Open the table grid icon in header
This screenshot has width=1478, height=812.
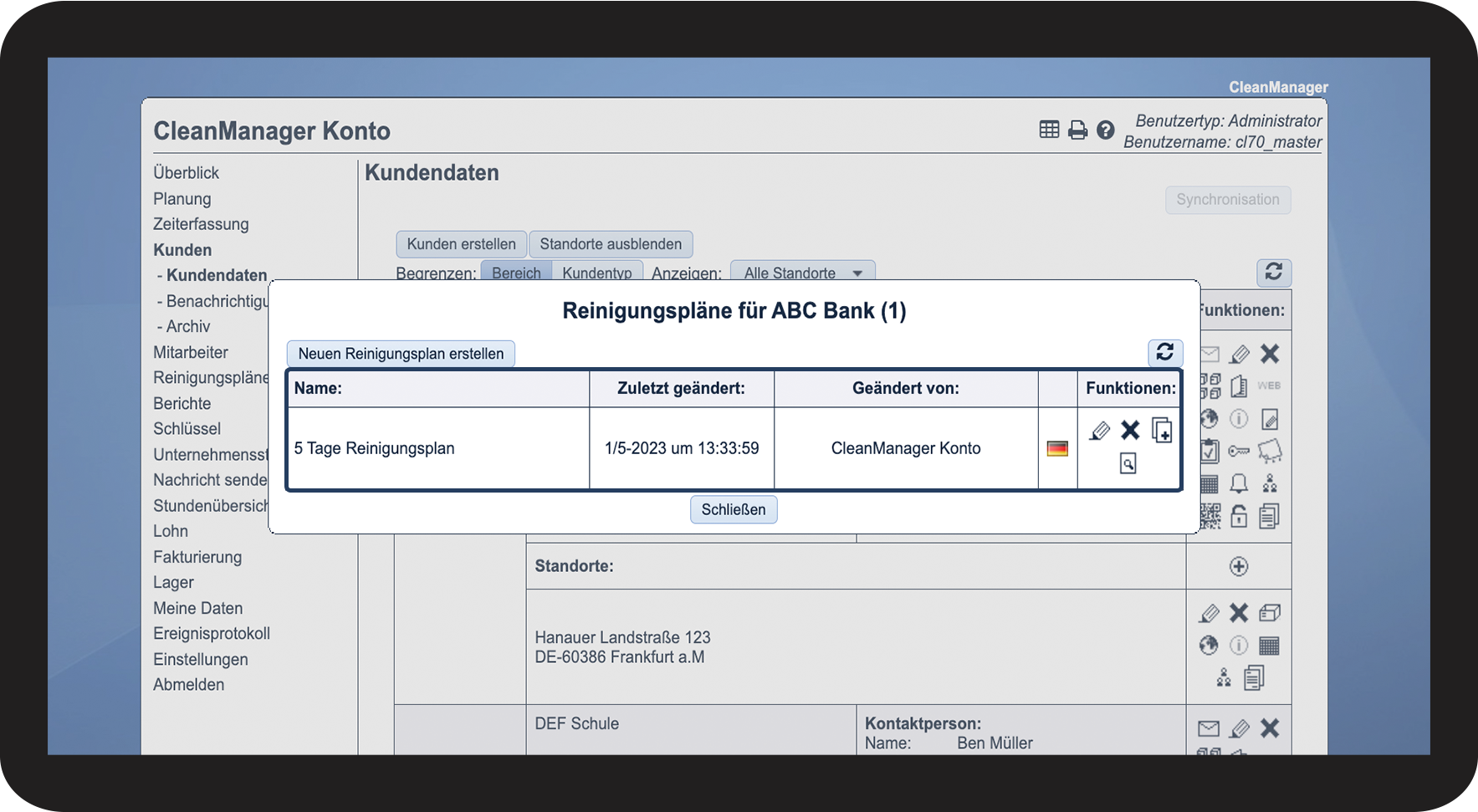click(x=1049, y=130)
